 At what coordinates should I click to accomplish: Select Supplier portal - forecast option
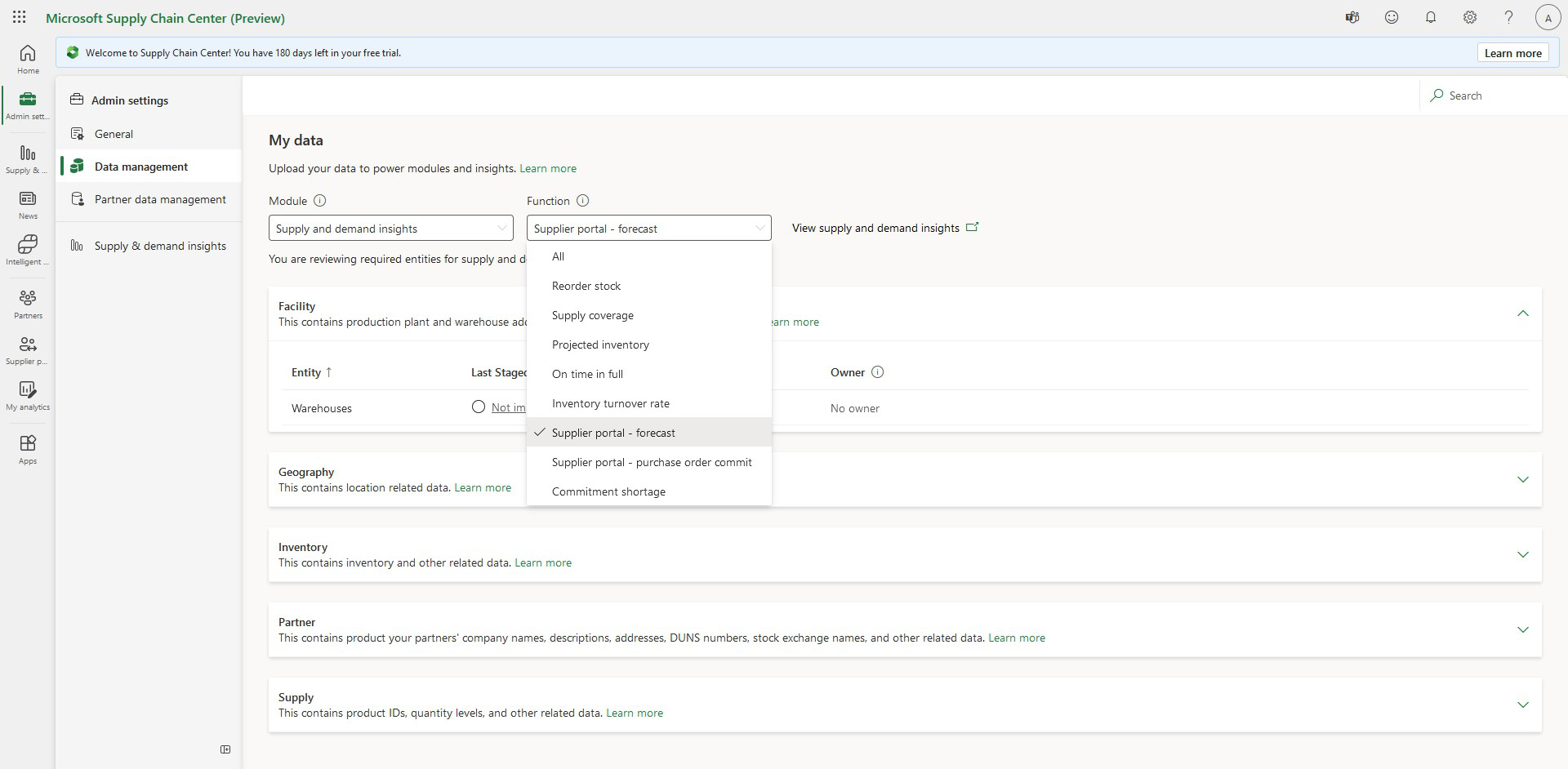tap(649, 433)
